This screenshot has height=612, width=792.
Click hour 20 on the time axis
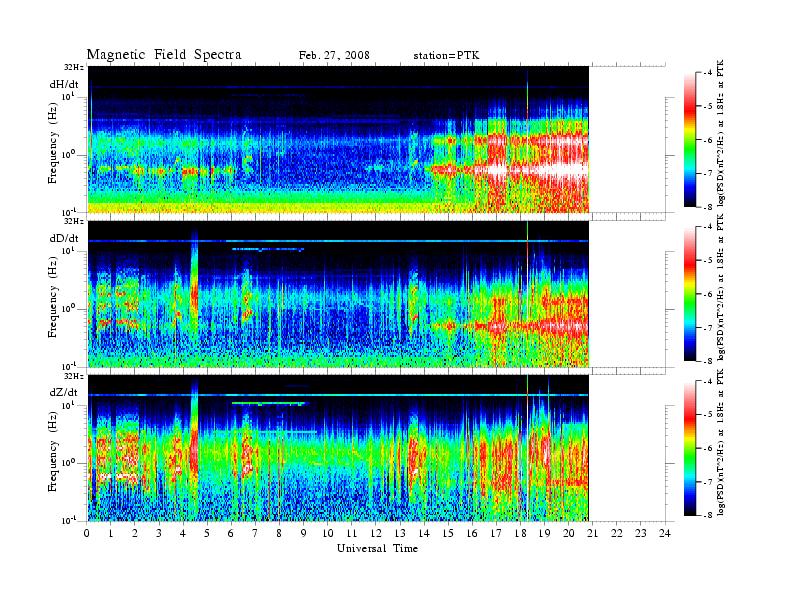coord(569,534)
